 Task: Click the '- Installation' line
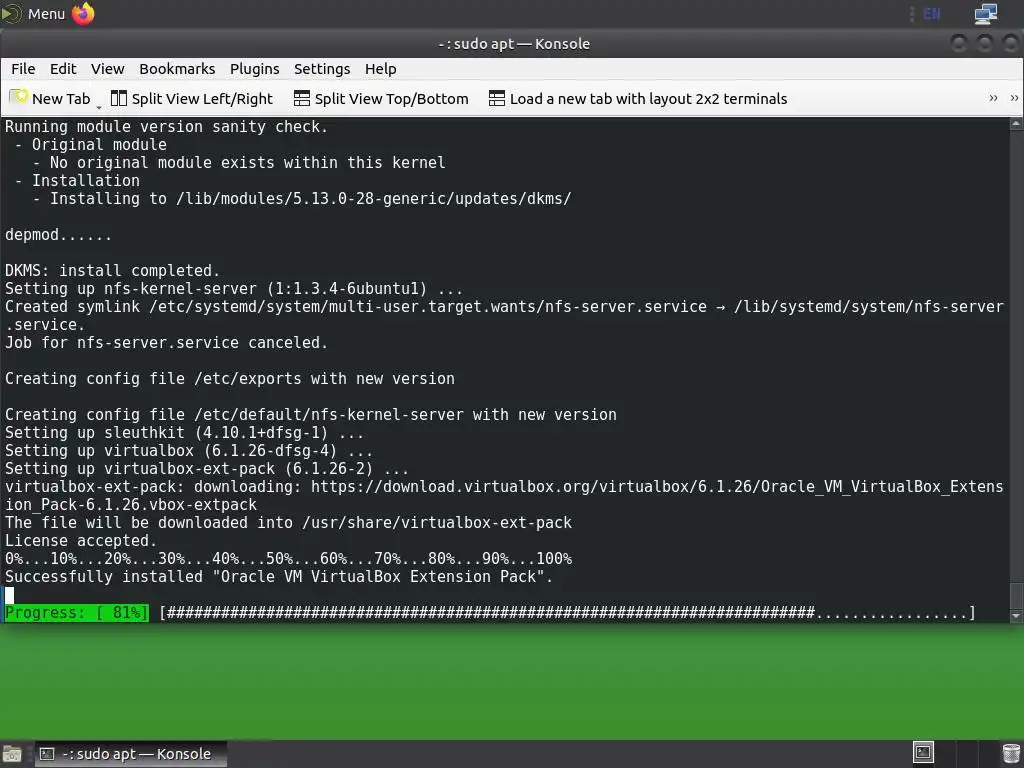coord(76,181)
